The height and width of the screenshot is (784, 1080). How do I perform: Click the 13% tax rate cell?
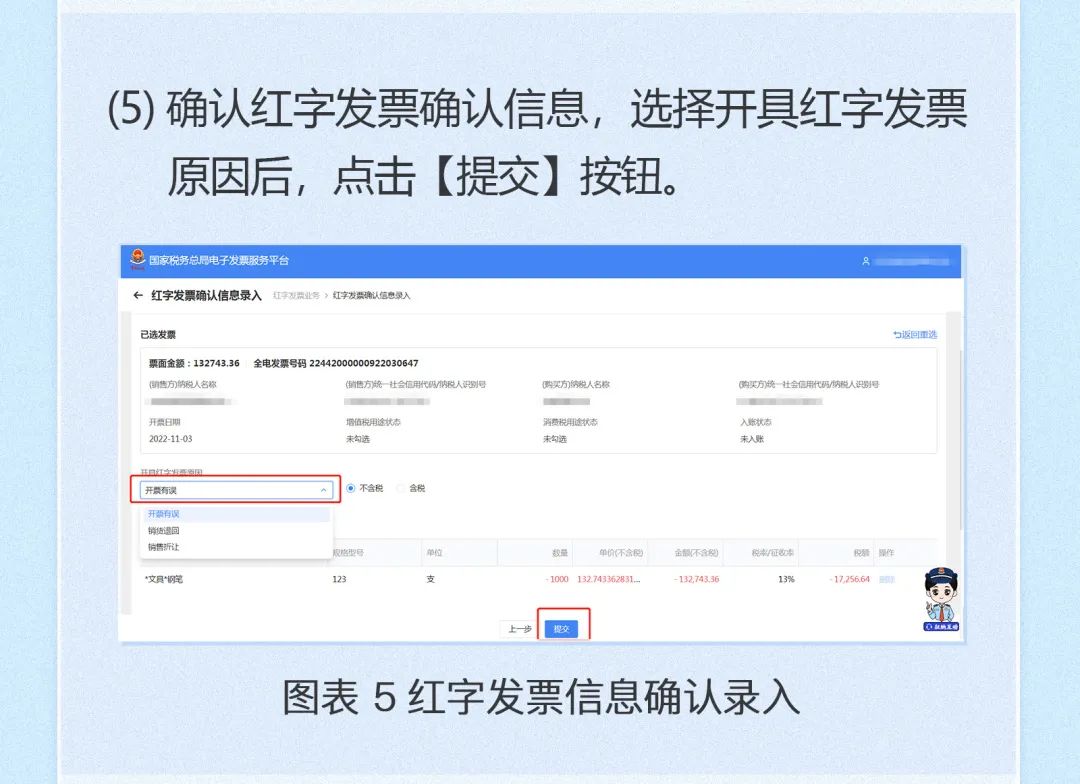pyautogui.click(x=786, y=579)
